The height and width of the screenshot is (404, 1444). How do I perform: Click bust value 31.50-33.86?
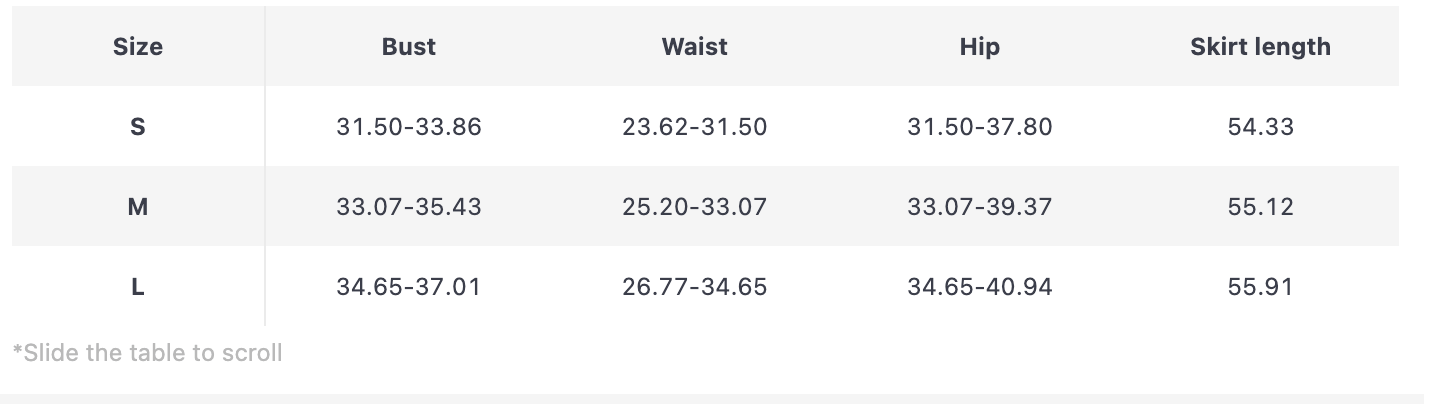coord(409,127)
